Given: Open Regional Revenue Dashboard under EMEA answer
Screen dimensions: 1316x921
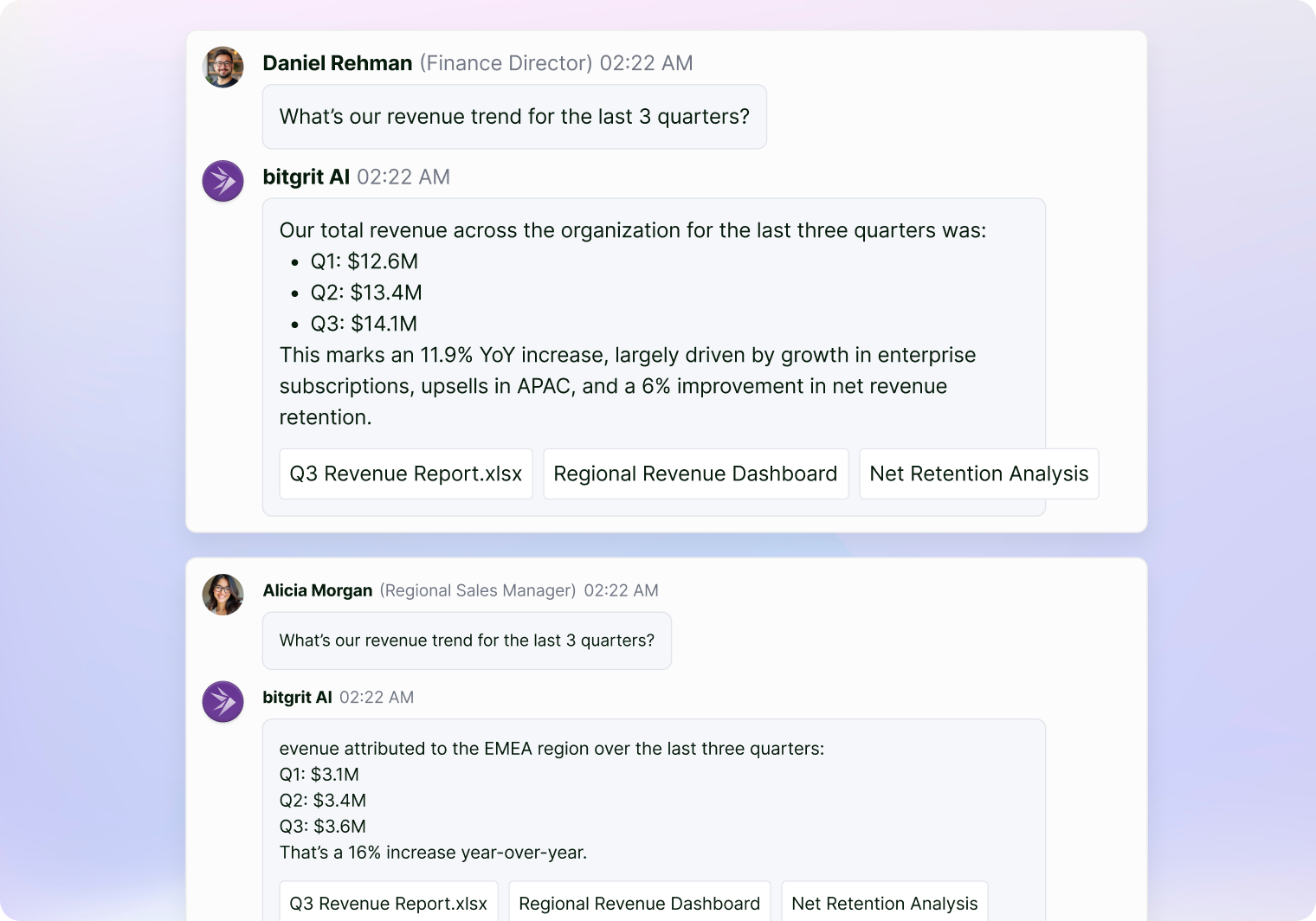Looking at the screenshot, I should click(x=639, y=904).
